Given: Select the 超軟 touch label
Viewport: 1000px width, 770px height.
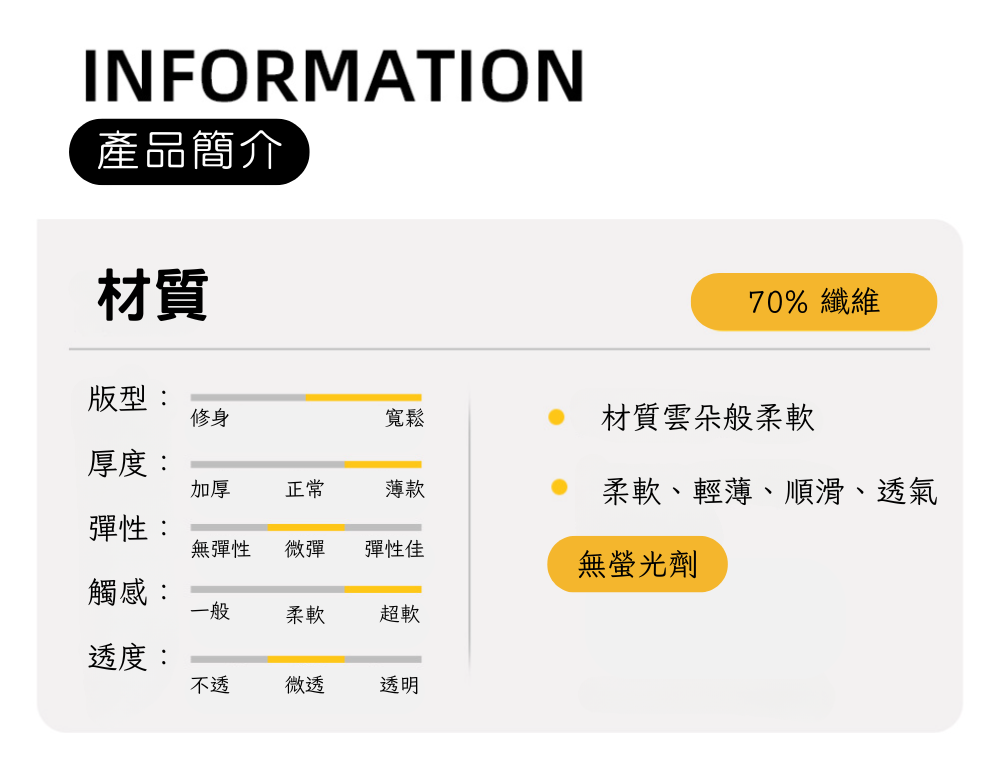Looking at the screenshot, I should click(x=400, y=614).
